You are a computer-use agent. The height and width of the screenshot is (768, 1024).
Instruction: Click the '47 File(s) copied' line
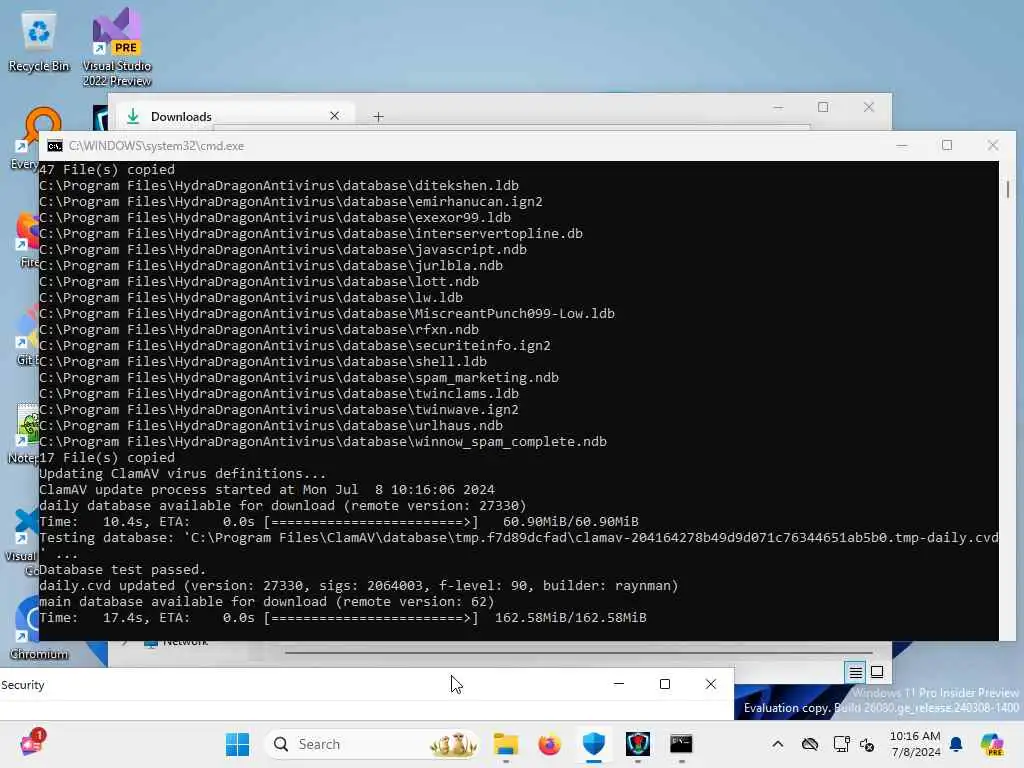tap(106, 169)
